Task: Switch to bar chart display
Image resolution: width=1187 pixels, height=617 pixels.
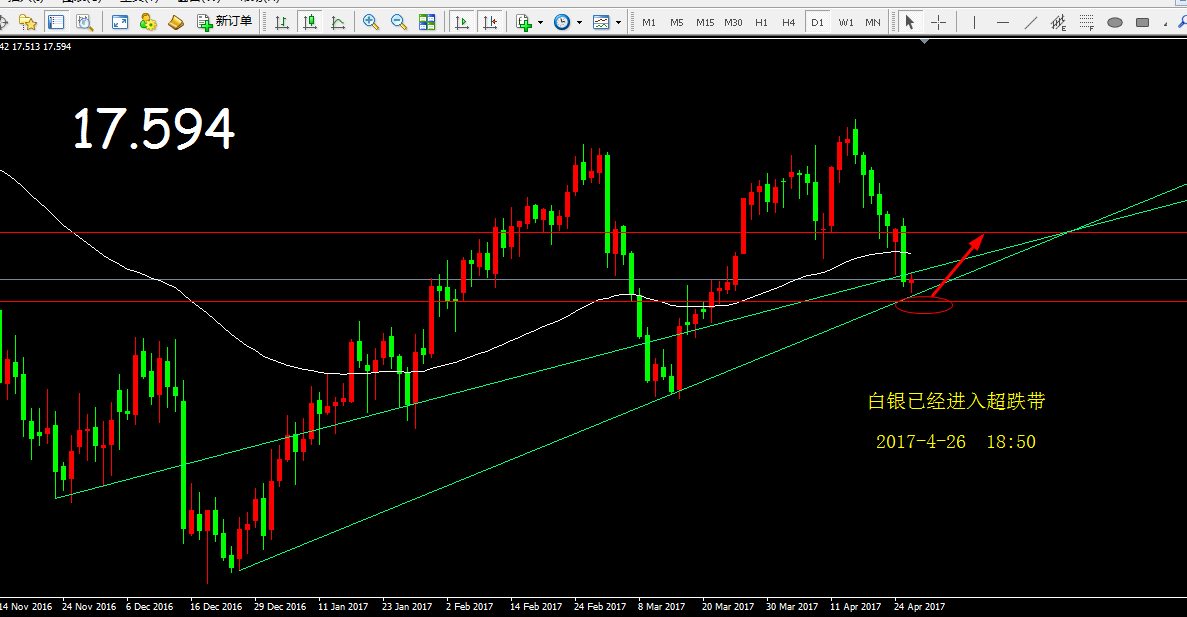Action: [282, 22]
